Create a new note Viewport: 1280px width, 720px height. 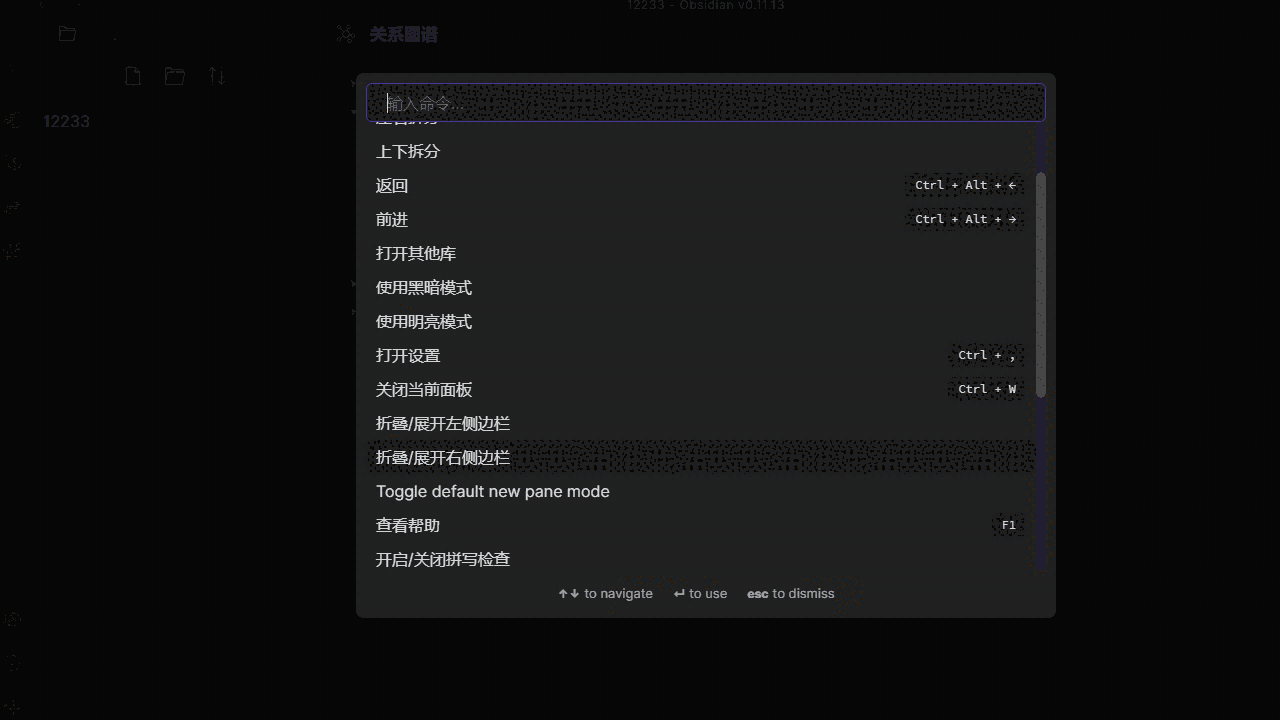coord(133,76)
